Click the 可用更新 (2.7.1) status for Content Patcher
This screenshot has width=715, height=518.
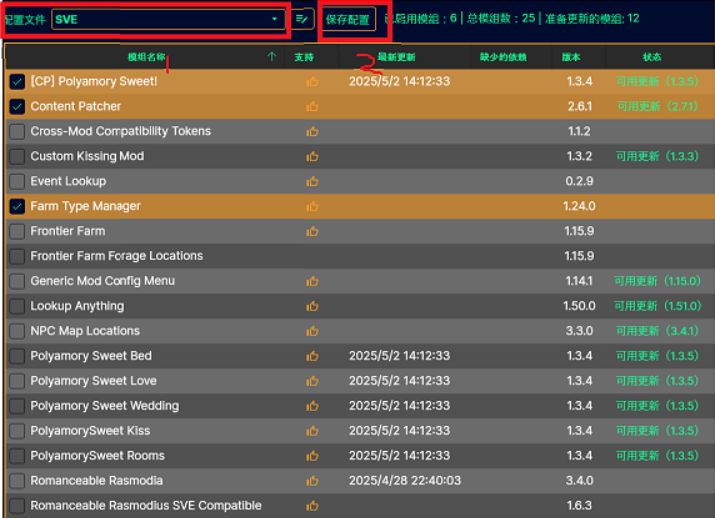click(x=656, y=106)
